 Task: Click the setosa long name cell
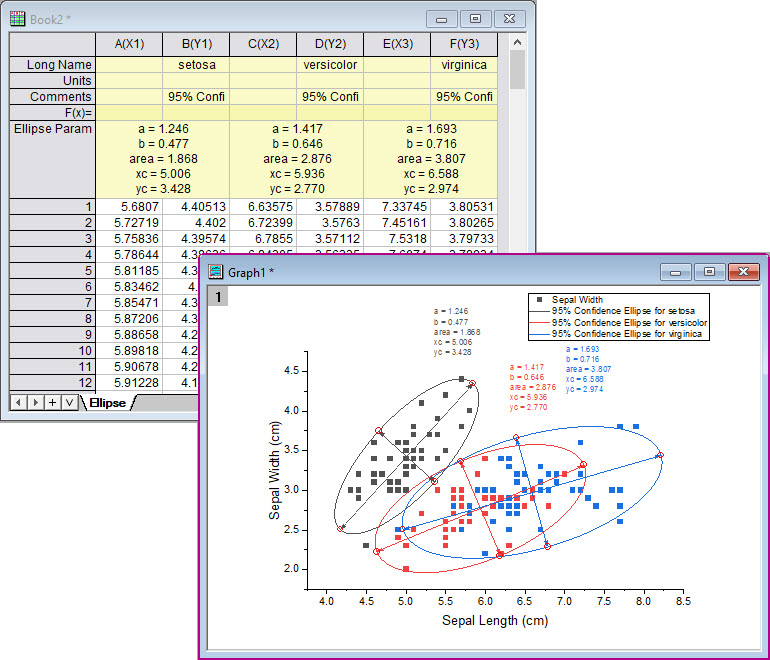click(x=195, y=65)
